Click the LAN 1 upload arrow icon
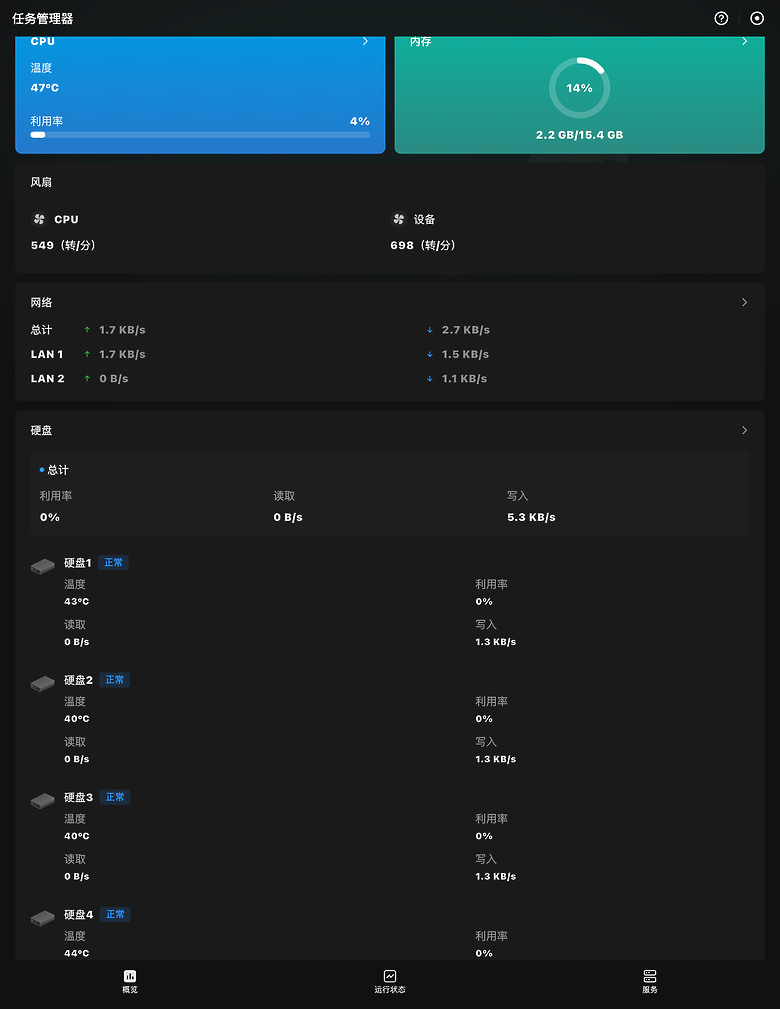This screenshot has width=780, height=1009. 87,354
